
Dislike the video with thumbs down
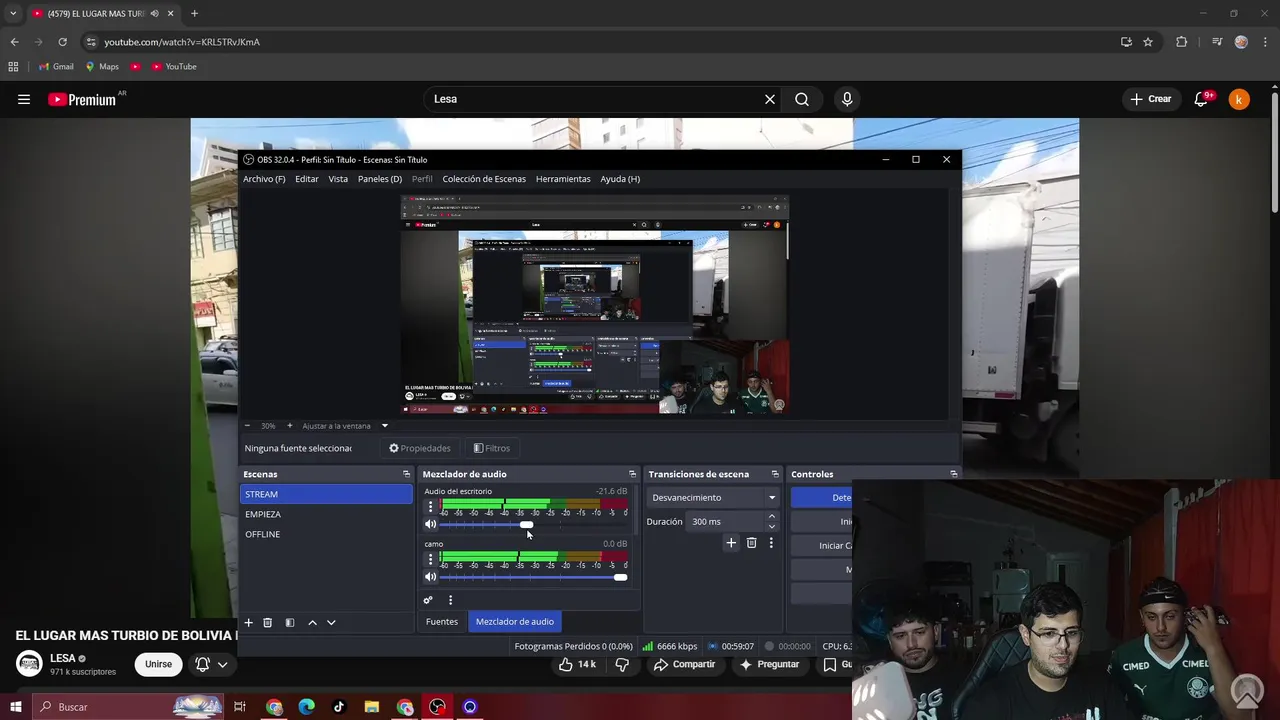coord(622,664)
